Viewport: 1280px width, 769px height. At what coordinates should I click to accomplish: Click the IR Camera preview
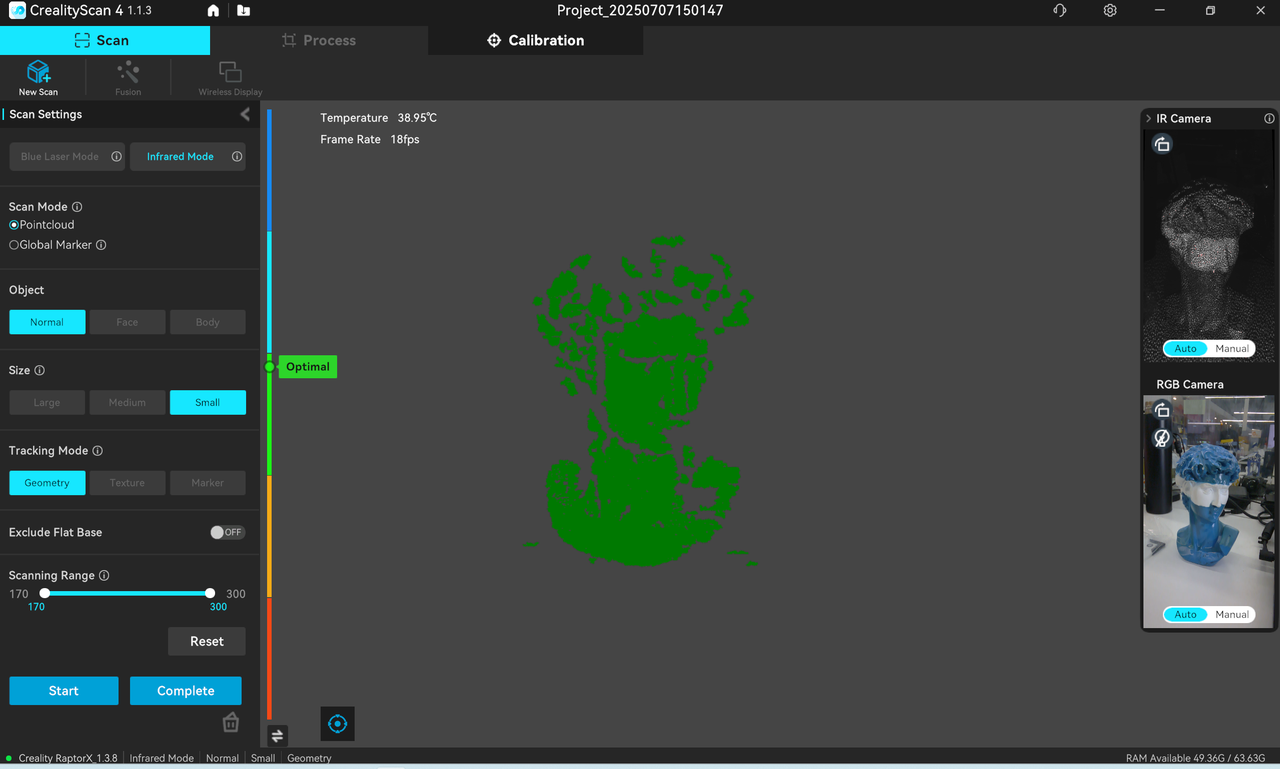[1208, 245]
